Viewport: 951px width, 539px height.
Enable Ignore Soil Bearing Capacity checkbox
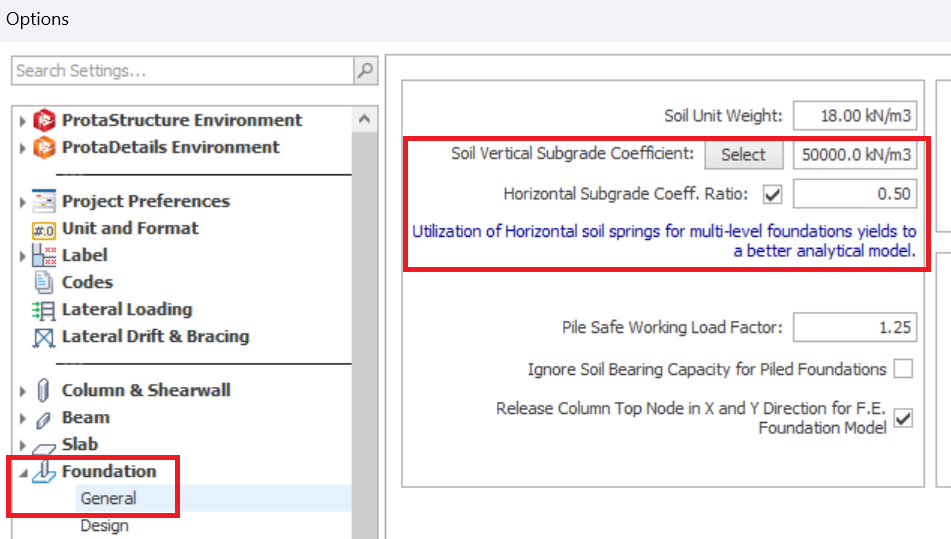(x=903, y=369)
